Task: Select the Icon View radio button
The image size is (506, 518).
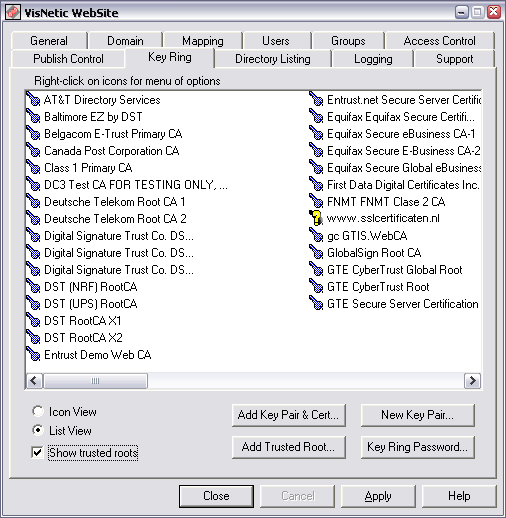Action: point(38,412)
